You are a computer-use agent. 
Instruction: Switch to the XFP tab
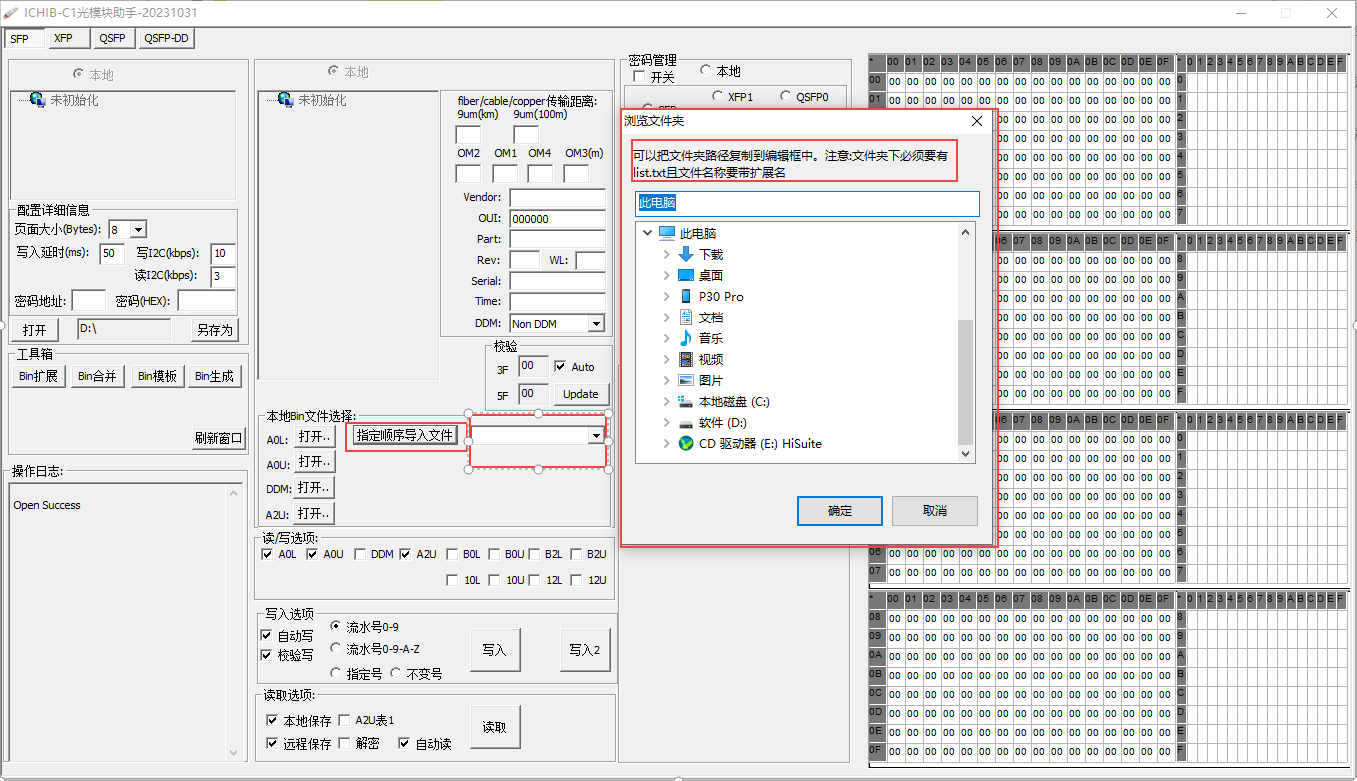[x=64, y=38]
